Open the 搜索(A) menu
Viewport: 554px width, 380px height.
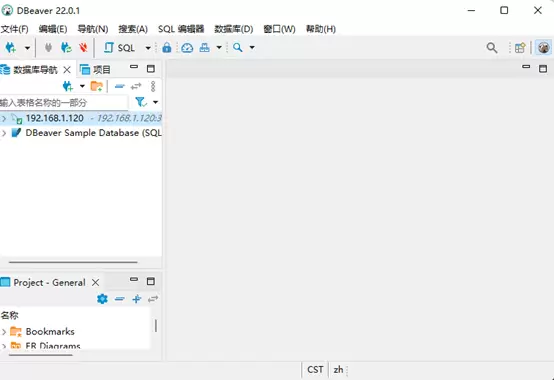133,29
